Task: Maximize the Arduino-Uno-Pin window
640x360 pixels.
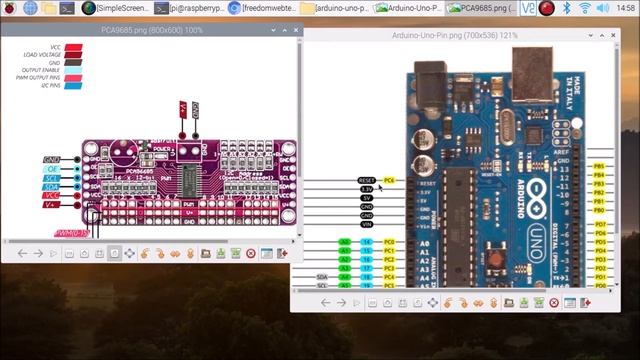Action: coord(602,36)
